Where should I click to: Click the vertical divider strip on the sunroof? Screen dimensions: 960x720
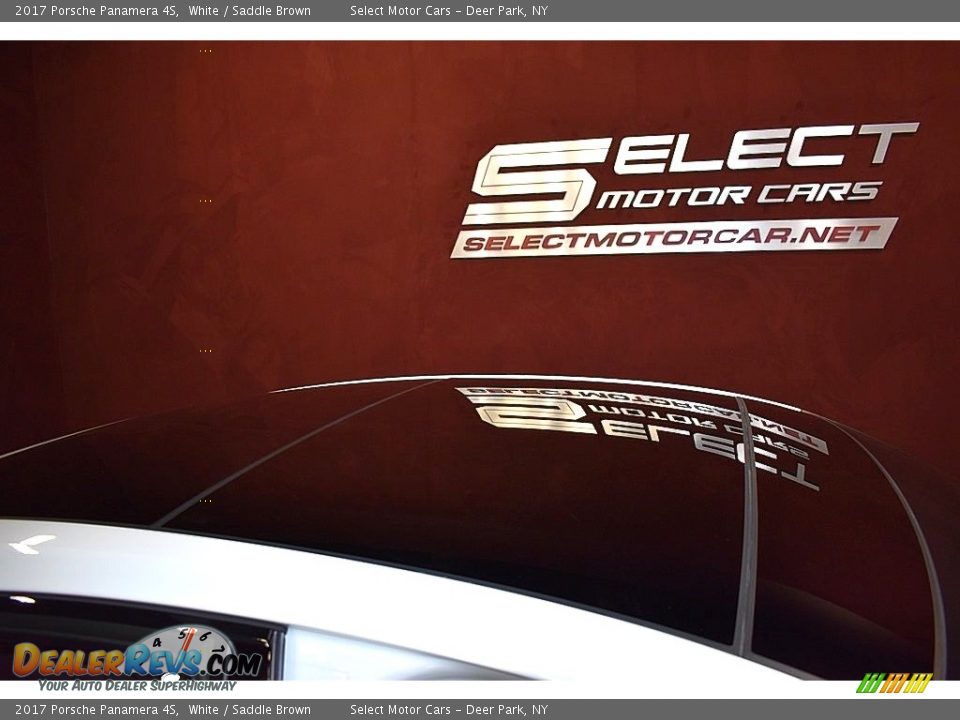pos(745,530)
